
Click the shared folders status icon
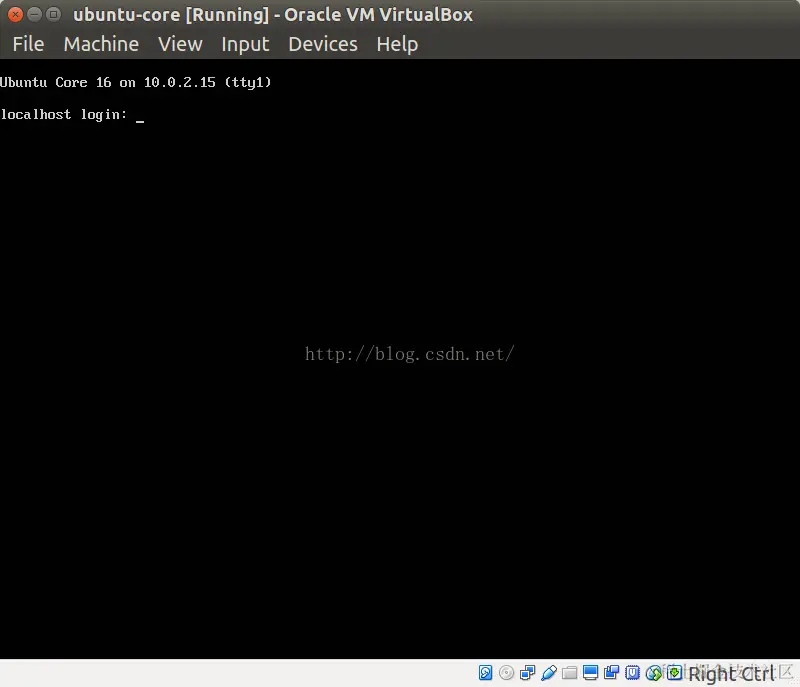(x=569, y=673)
